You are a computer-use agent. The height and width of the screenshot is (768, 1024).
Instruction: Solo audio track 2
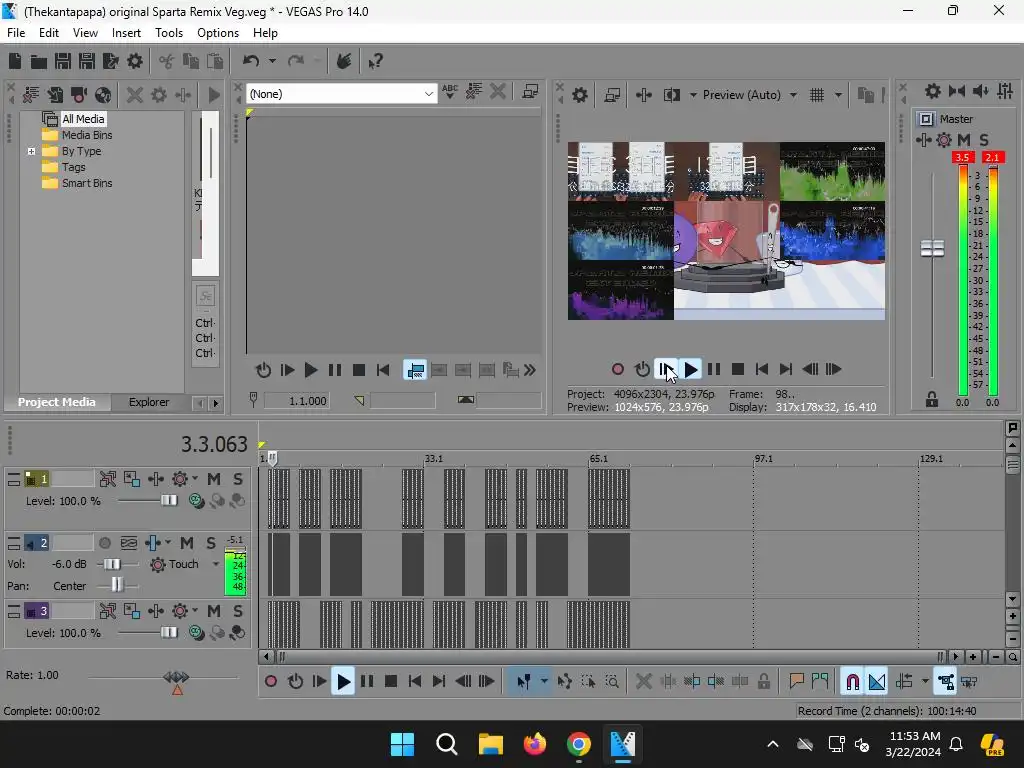pos(211,543)
